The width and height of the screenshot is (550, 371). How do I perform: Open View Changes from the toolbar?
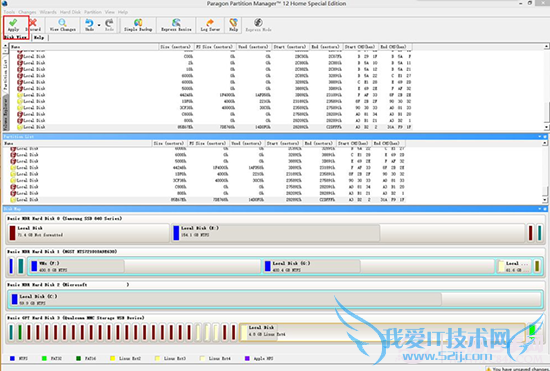[x=62, y=25]
